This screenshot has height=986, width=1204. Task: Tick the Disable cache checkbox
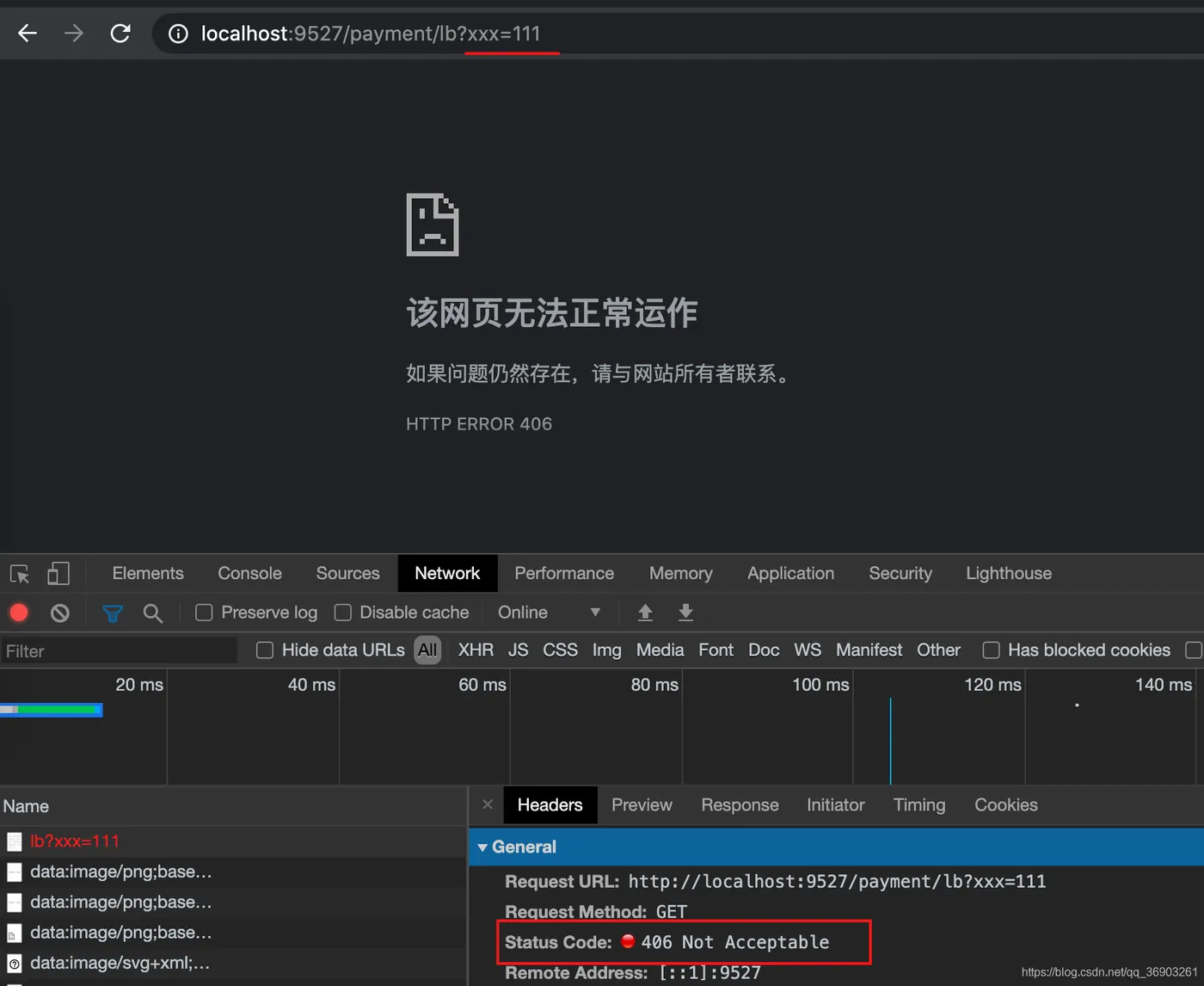tap(343, 613)
